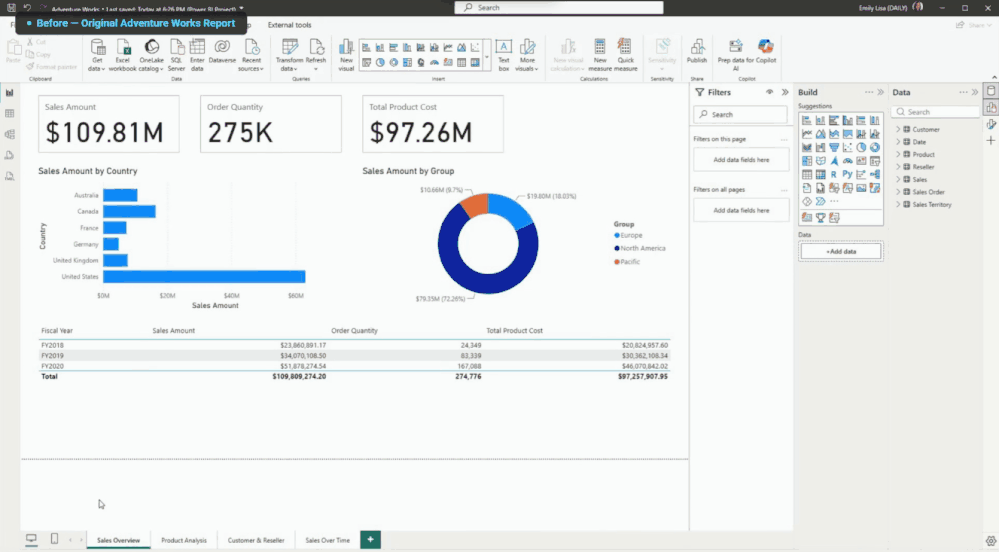Switch to Model view in left sidebar
The height and width of the screenshot is (552, 999).
tap(10, 134)
